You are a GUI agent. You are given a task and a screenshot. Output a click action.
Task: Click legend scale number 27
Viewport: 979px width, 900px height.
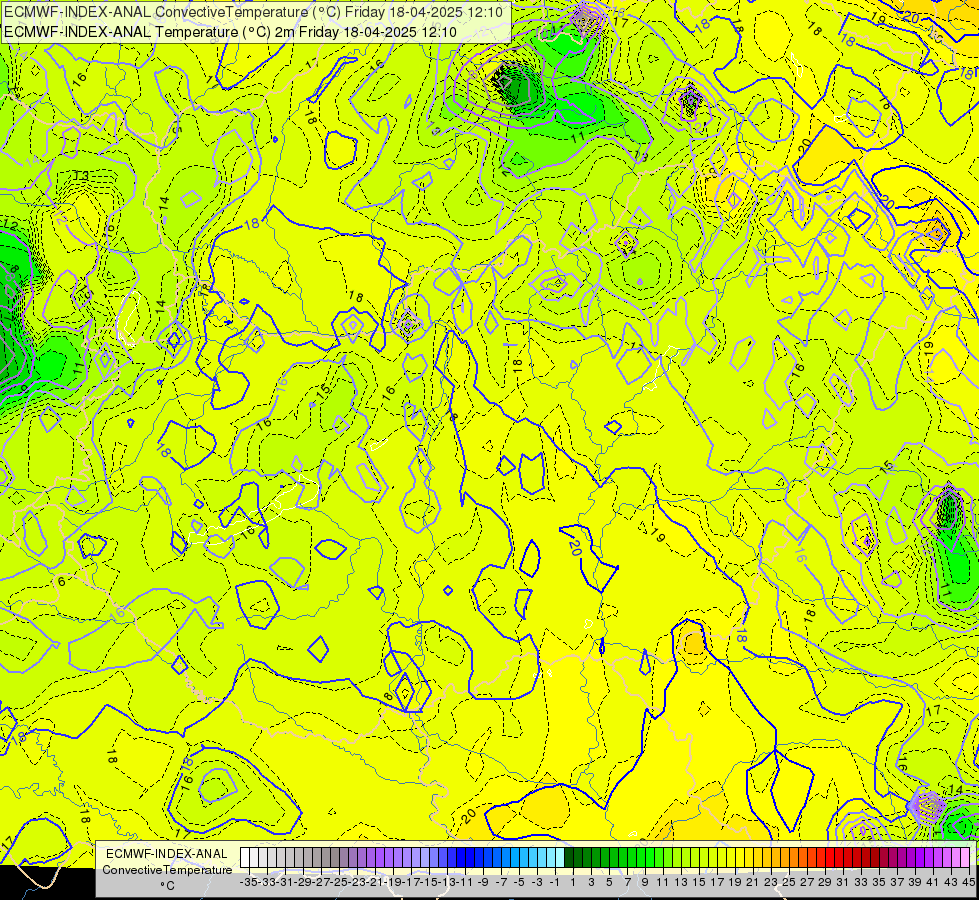(x=807, y=882)
